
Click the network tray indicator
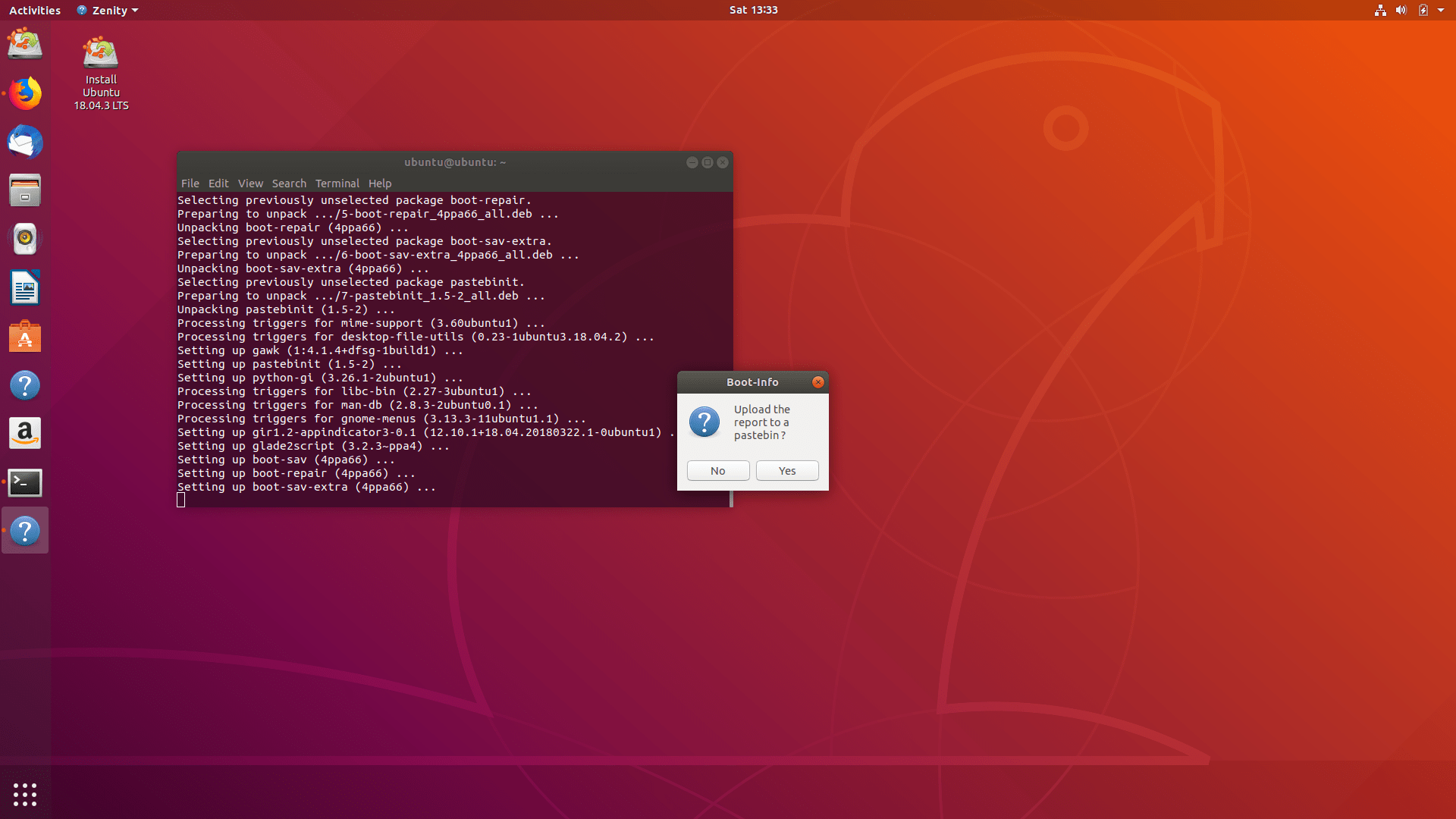[1380, 10]
